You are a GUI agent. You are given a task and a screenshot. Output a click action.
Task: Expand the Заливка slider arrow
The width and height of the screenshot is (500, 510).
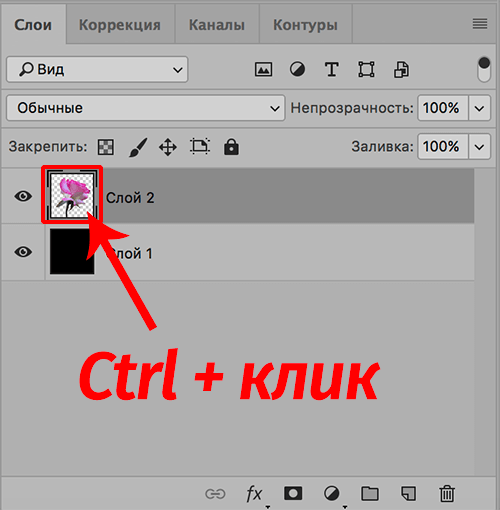tap(479, 147)
